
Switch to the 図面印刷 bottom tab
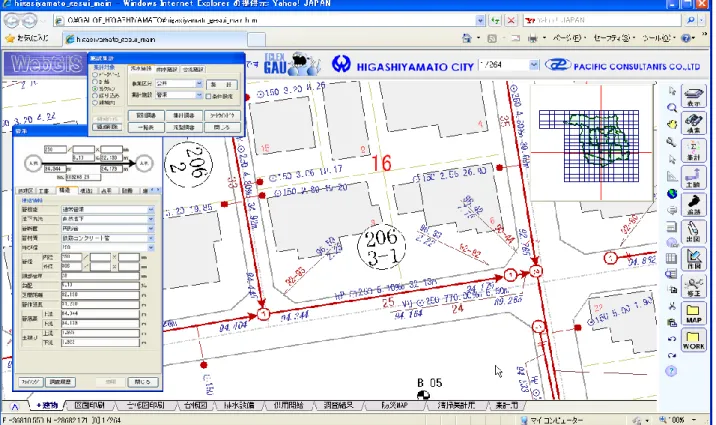coord(90,405)
